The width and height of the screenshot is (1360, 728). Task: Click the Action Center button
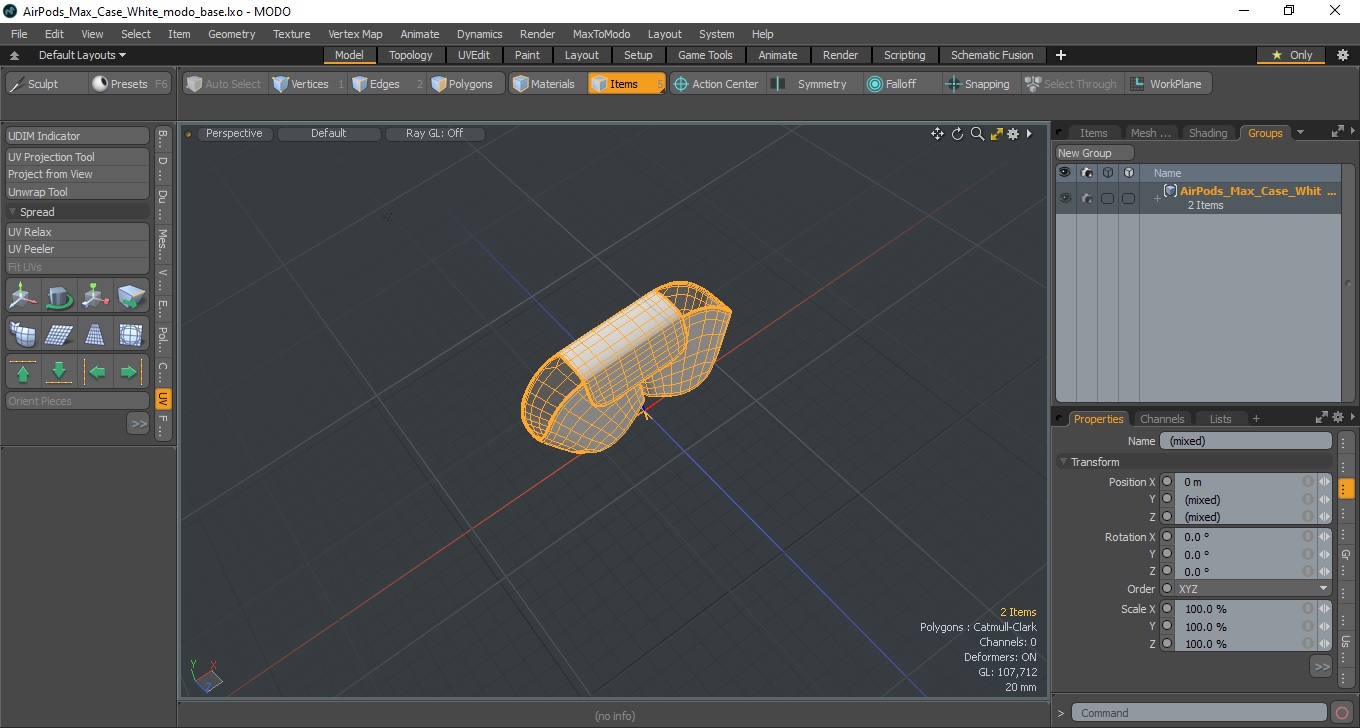(716, 84)
